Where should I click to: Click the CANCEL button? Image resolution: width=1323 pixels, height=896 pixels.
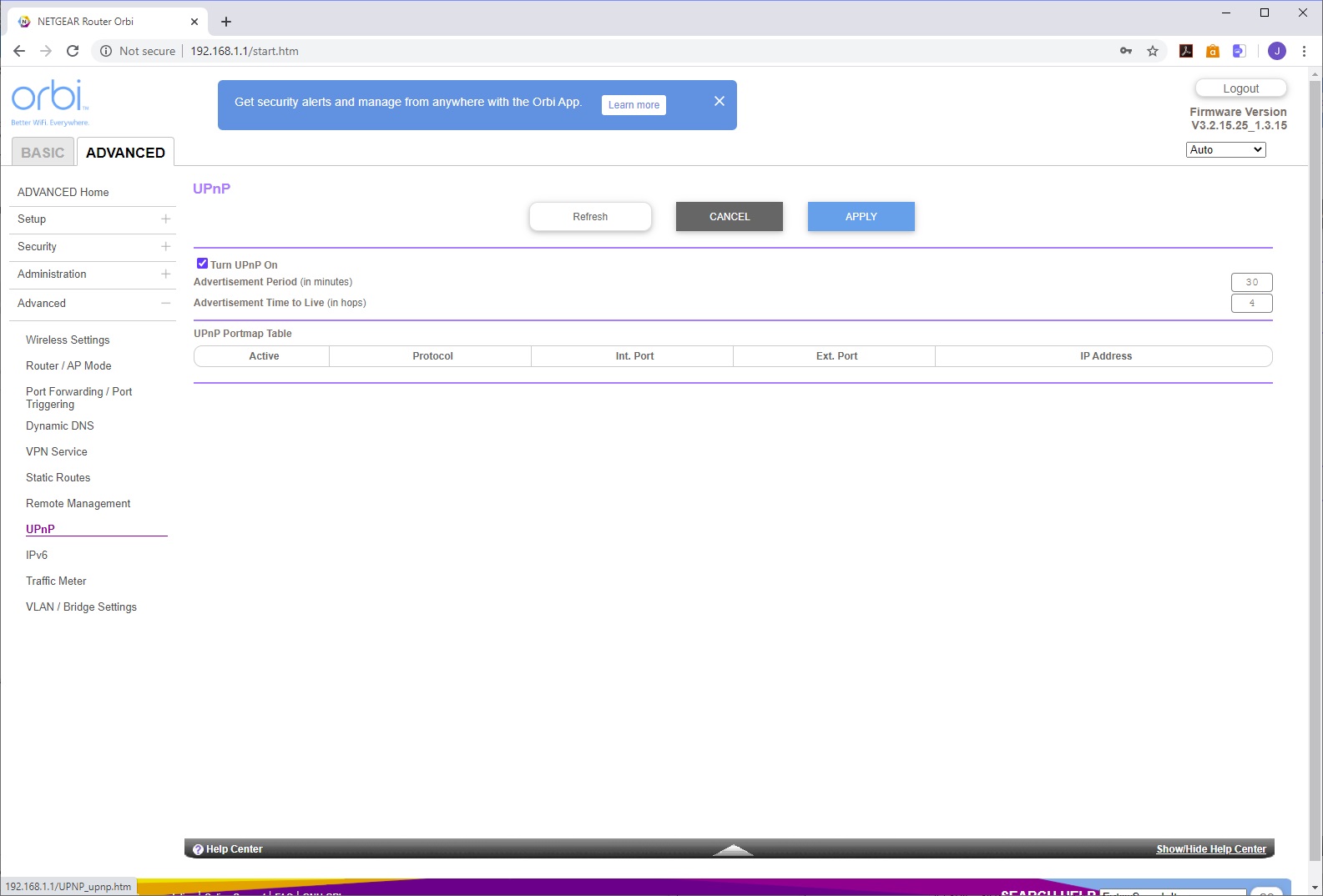tap(730, 217)
